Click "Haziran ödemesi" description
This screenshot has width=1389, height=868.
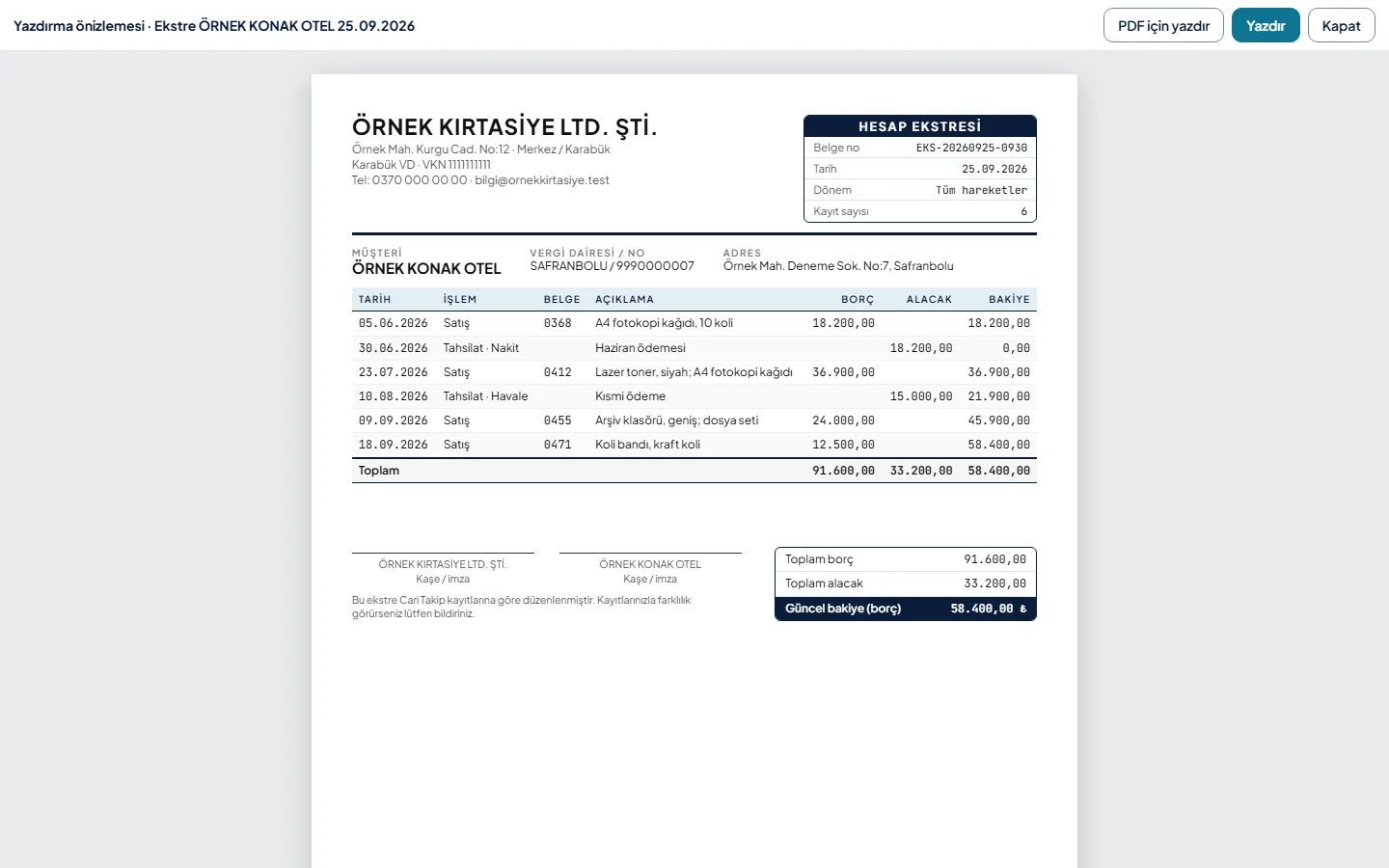(640, 348)
